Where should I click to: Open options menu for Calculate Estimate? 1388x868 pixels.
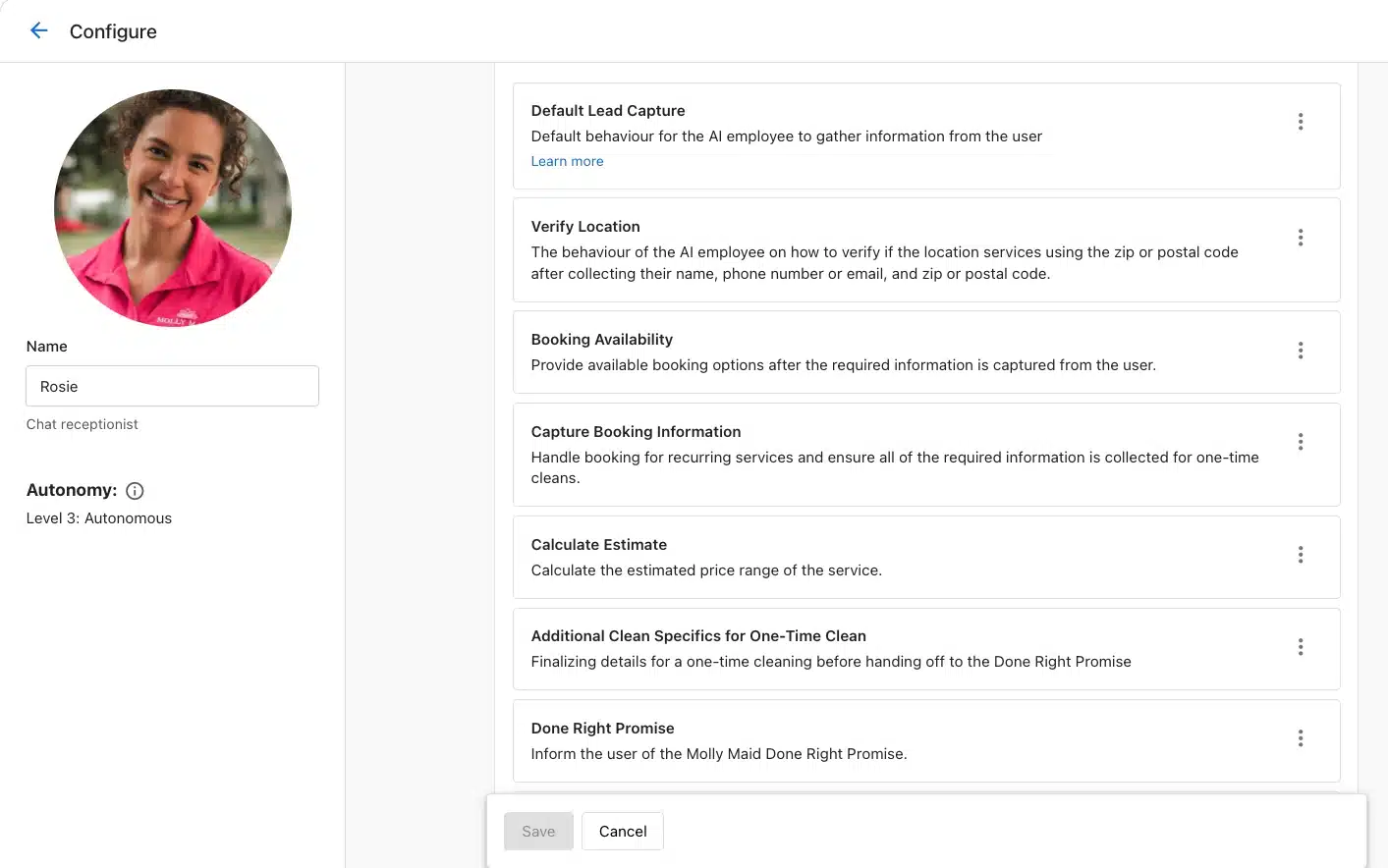1300,555
